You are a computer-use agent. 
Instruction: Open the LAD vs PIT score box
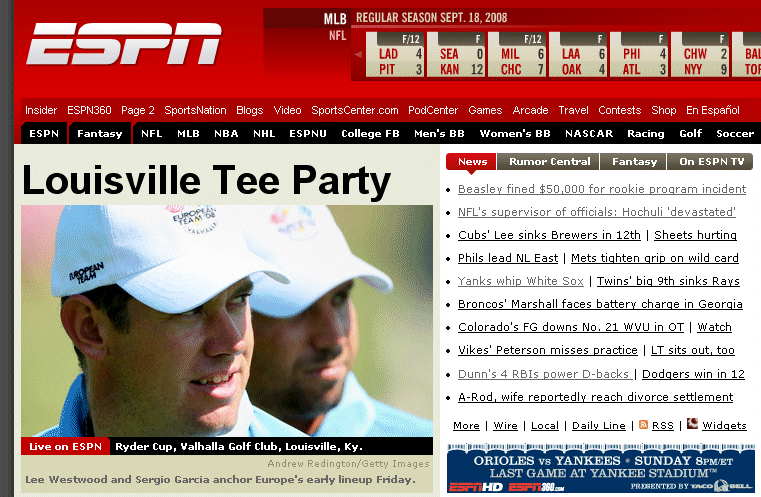(x=395, y=54)
